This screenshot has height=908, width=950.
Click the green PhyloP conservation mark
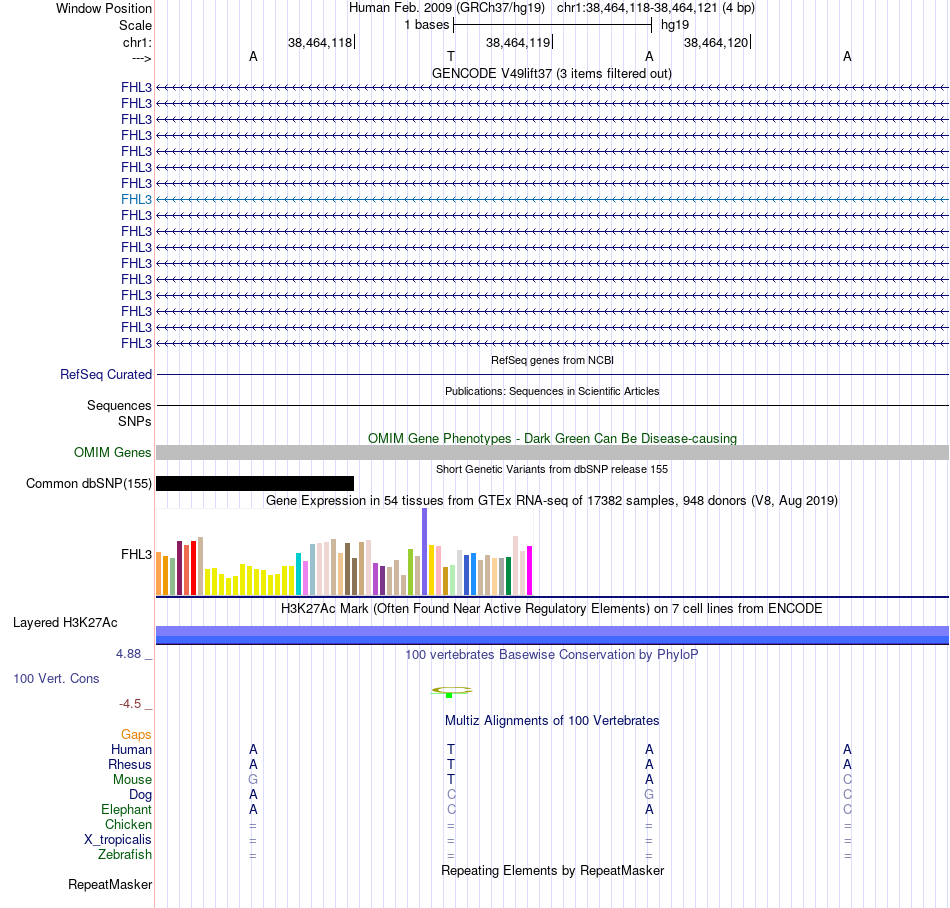tap(449, 695)
